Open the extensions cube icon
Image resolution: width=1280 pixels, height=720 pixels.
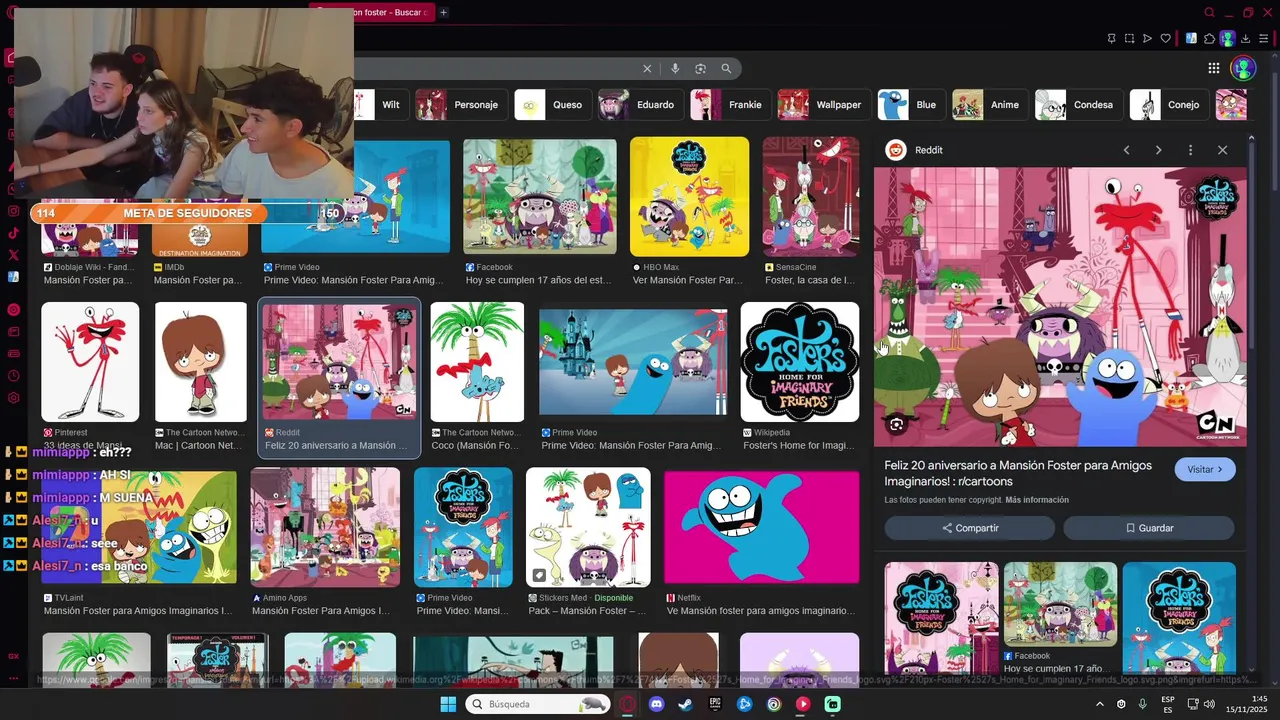point(1209,39)
